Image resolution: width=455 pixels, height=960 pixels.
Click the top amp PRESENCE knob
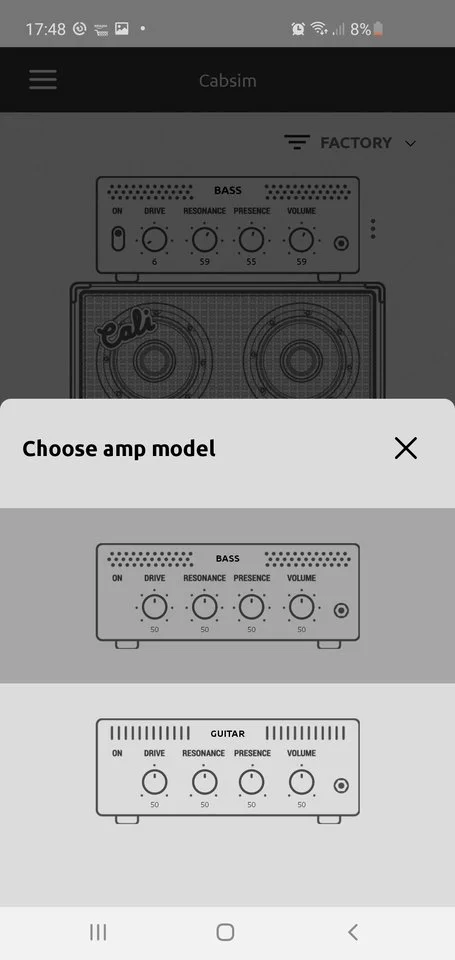tap(251, 239)
